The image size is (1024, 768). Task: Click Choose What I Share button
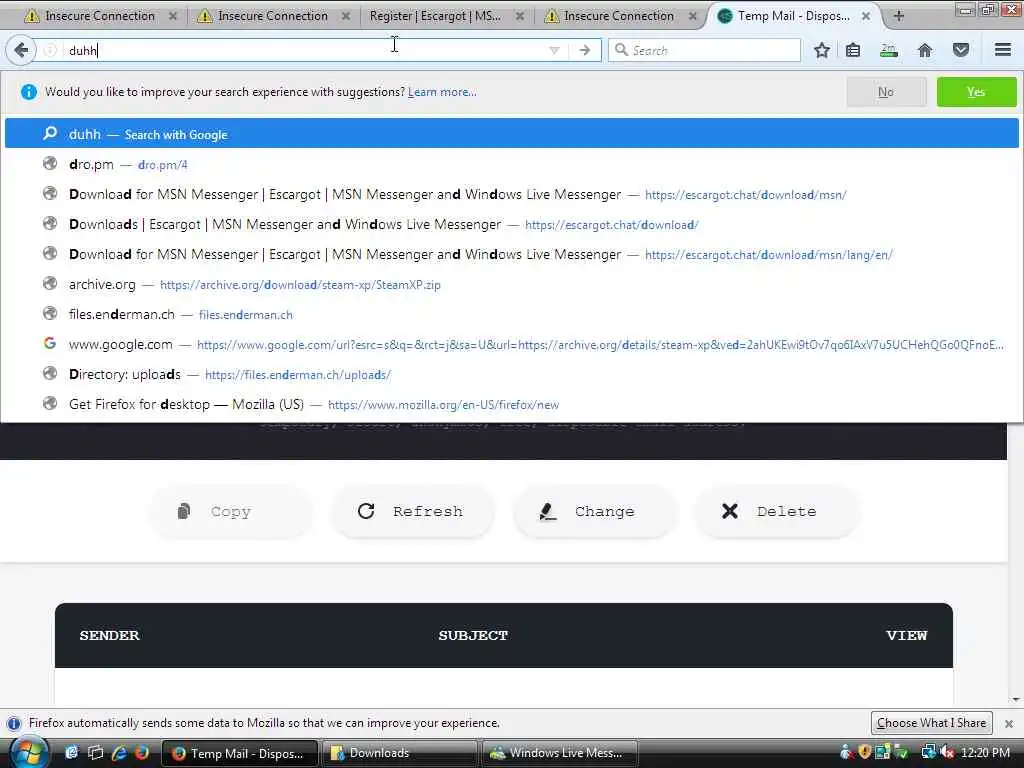pos(931,723)
